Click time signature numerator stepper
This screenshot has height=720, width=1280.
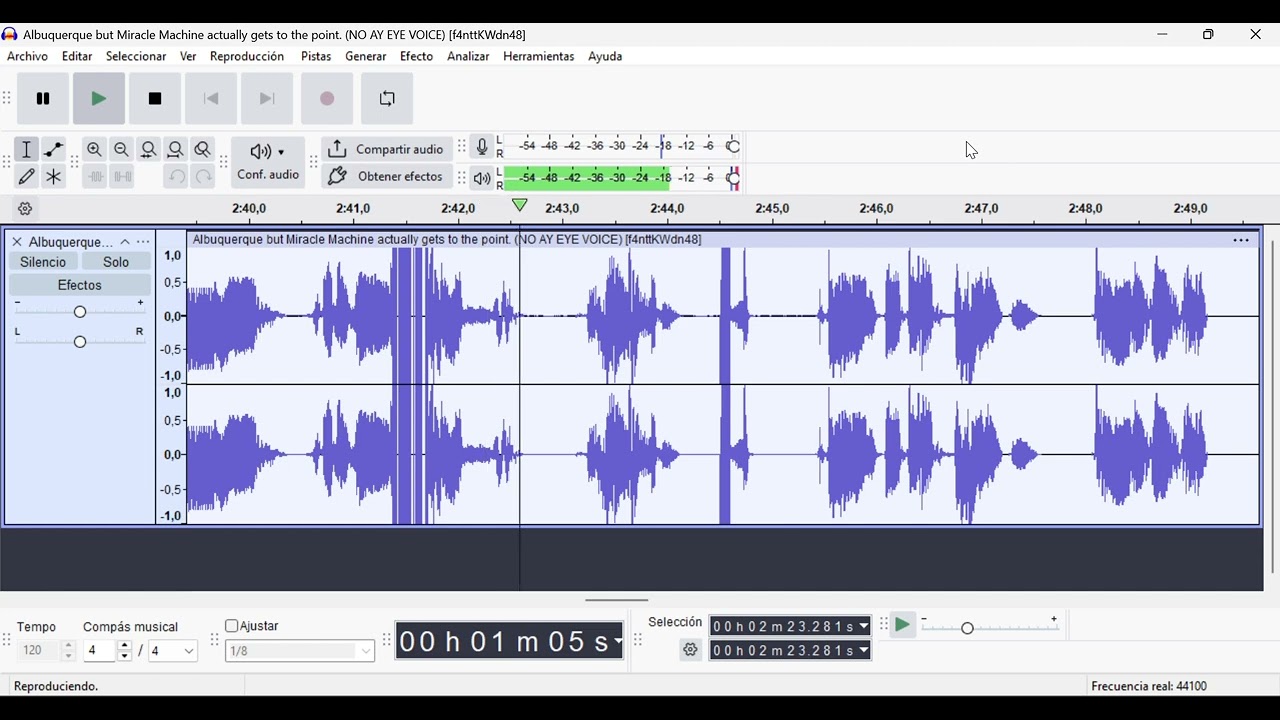124,651
